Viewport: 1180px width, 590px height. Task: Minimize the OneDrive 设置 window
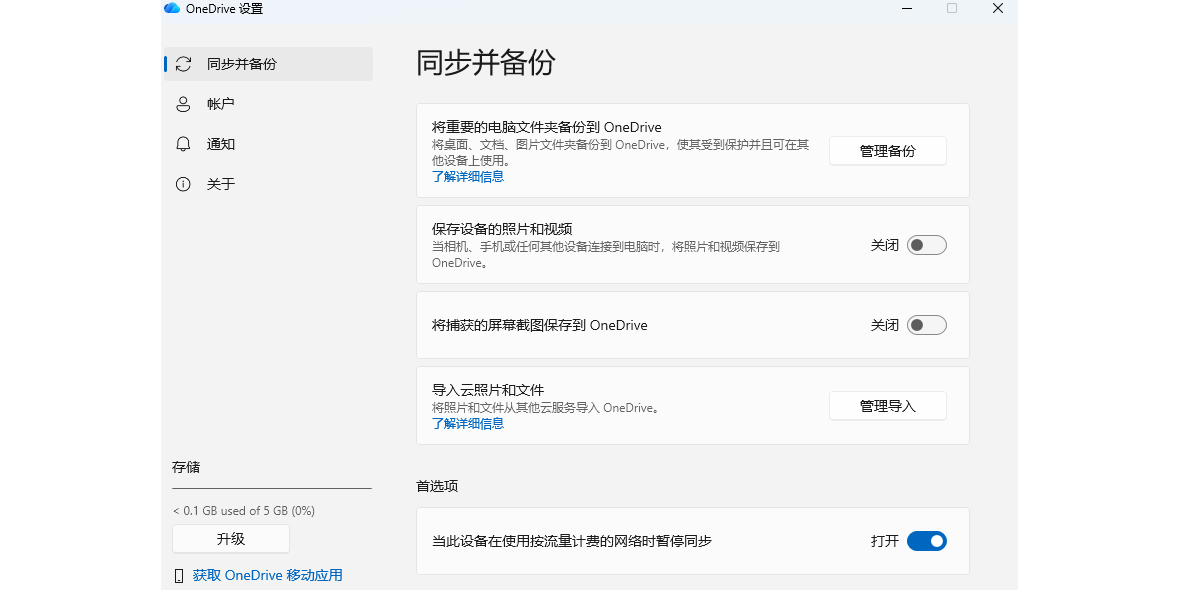pyautogui.click(x=907, y=8)
